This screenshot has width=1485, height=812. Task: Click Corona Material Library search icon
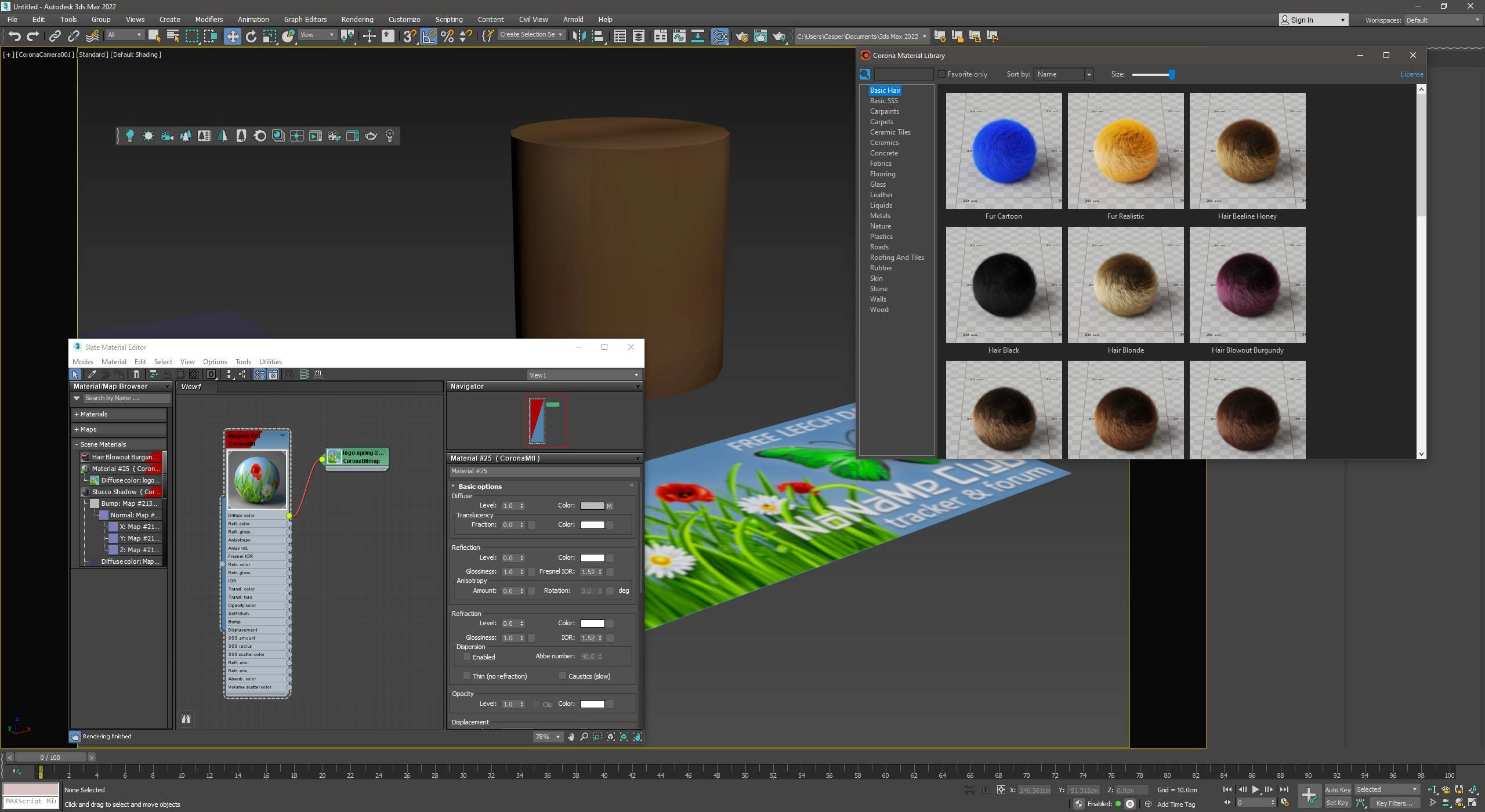(865, 74)
